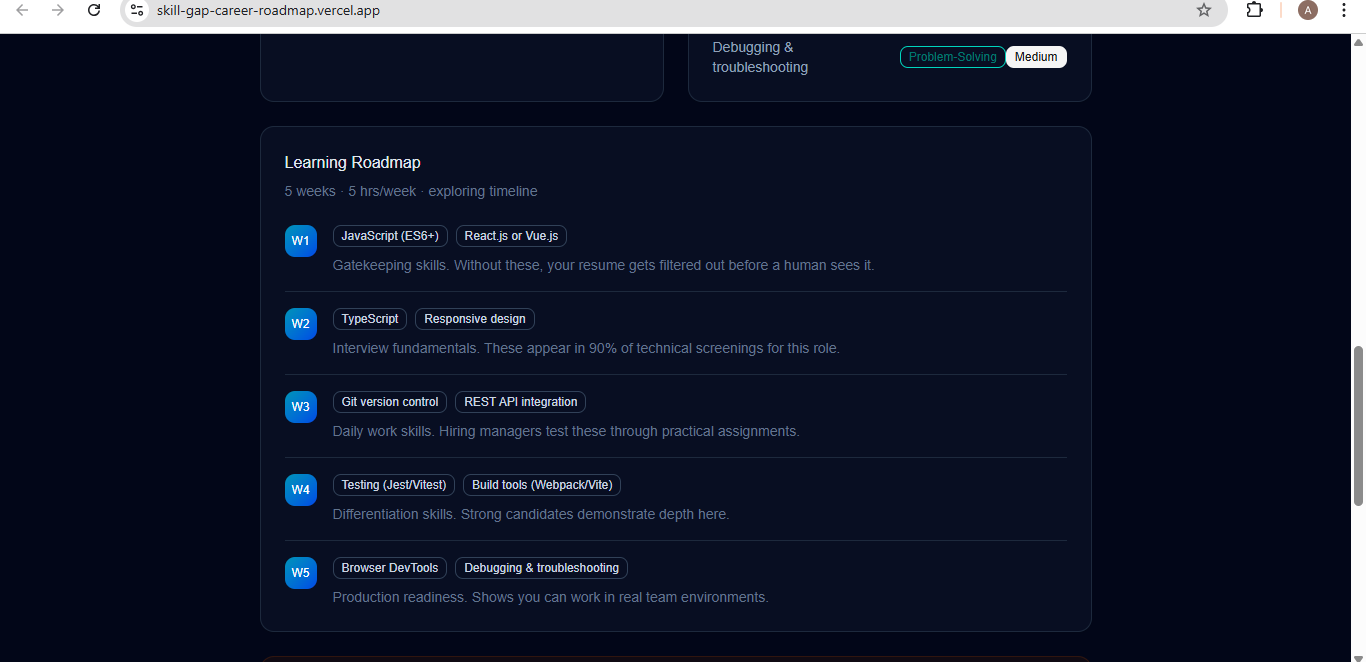1366x662 pixels.
Task: Click the scrollbar up arrow
Action: (1358, 42)
